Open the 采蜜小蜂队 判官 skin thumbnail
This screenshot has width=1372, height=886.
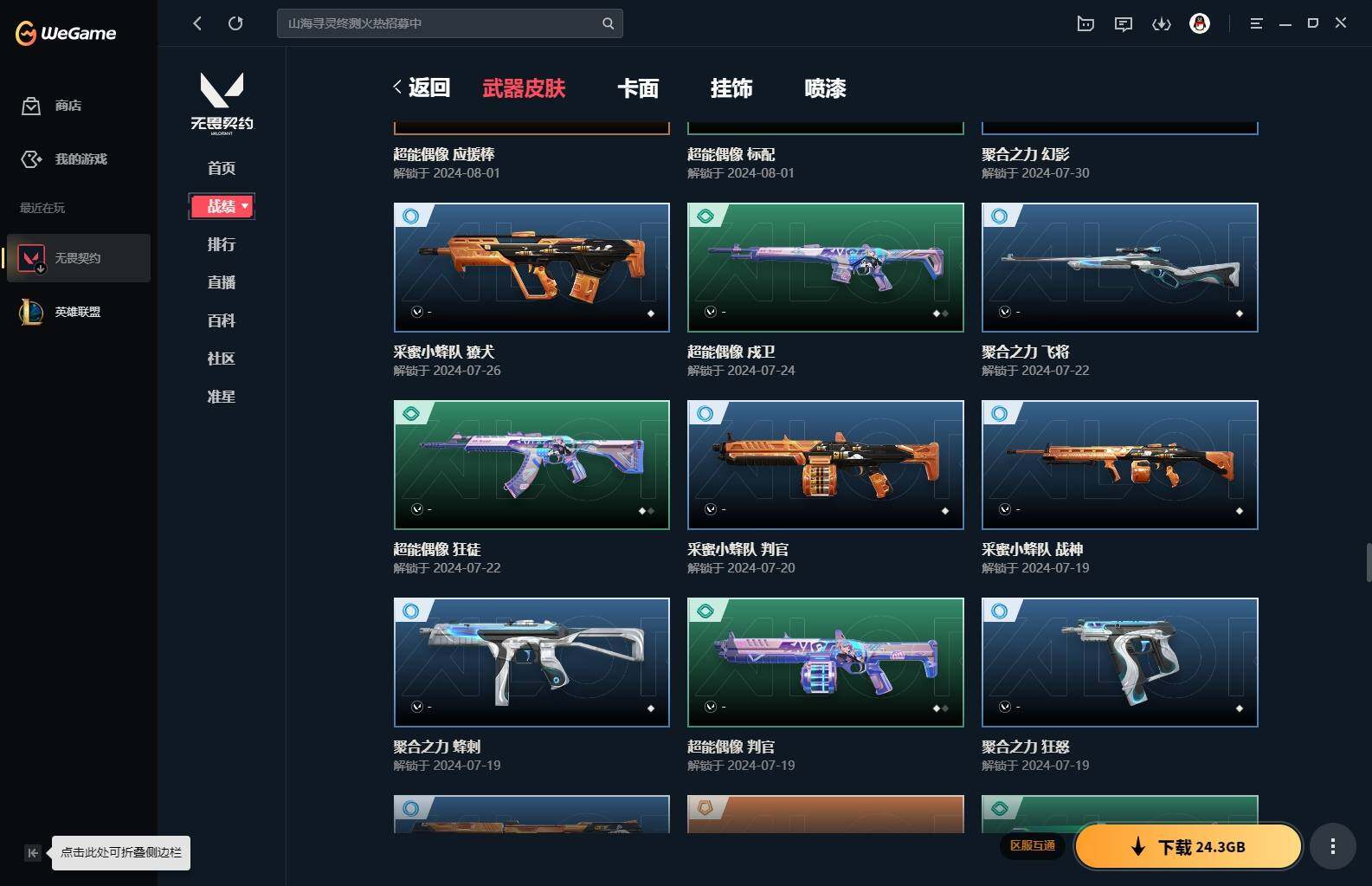click(x=826, y=465)
